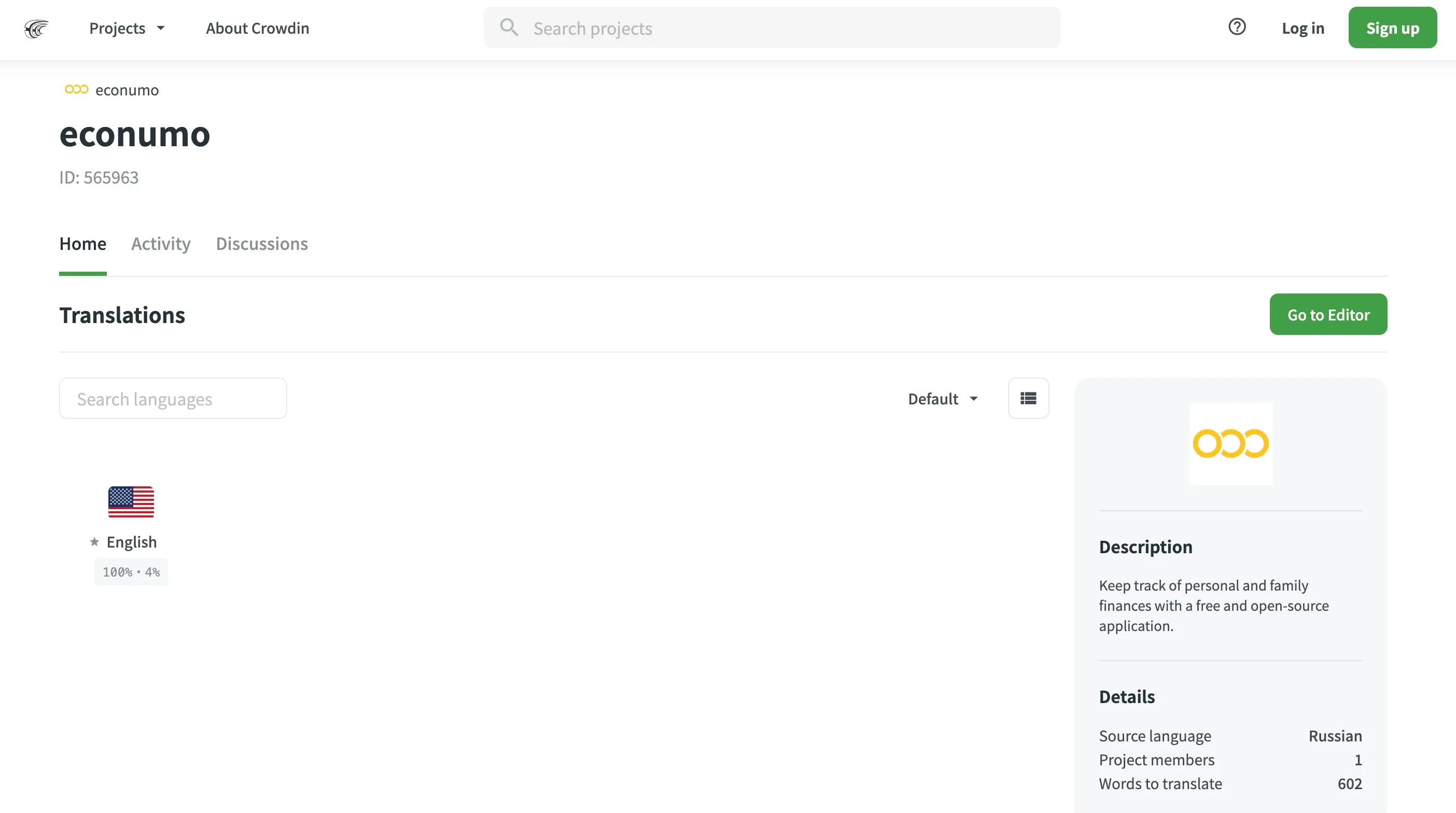Click the help question mark icon
1456x813 pixels.
tap(1237, 26)
